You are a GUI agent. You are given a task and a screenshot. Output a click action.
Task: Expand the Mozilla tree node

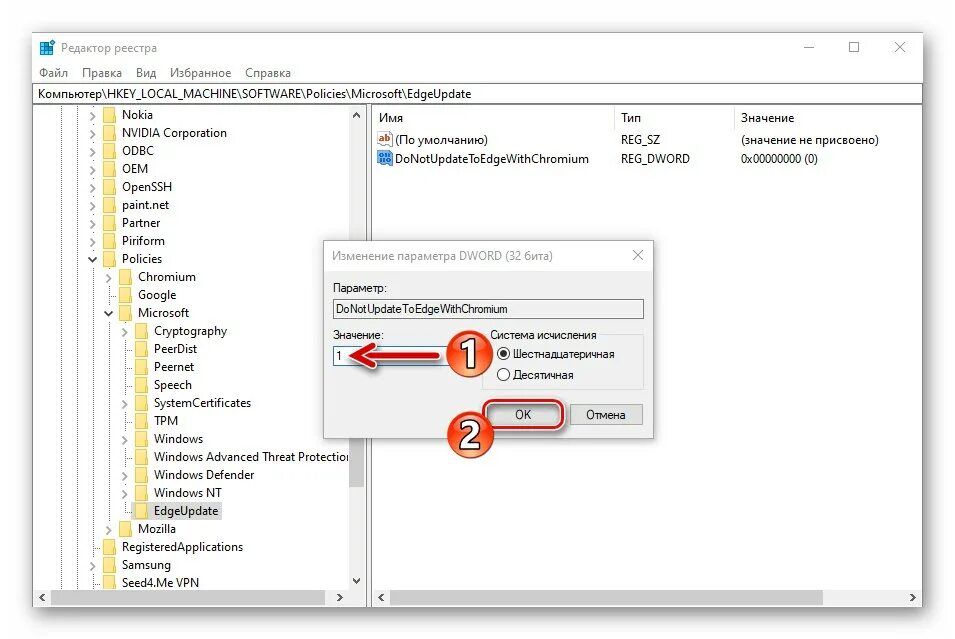(108, 529)
